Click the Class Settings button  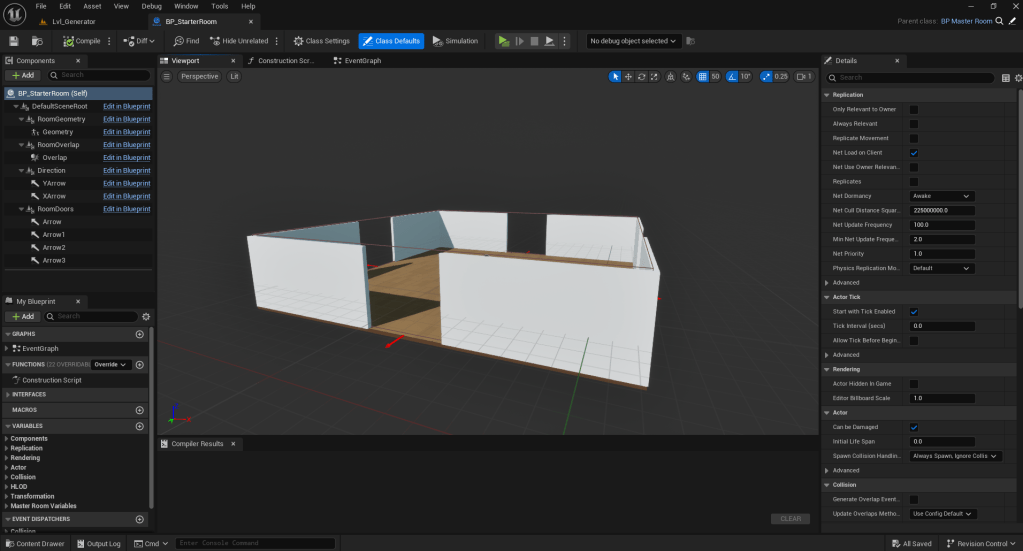coord(322,41)
